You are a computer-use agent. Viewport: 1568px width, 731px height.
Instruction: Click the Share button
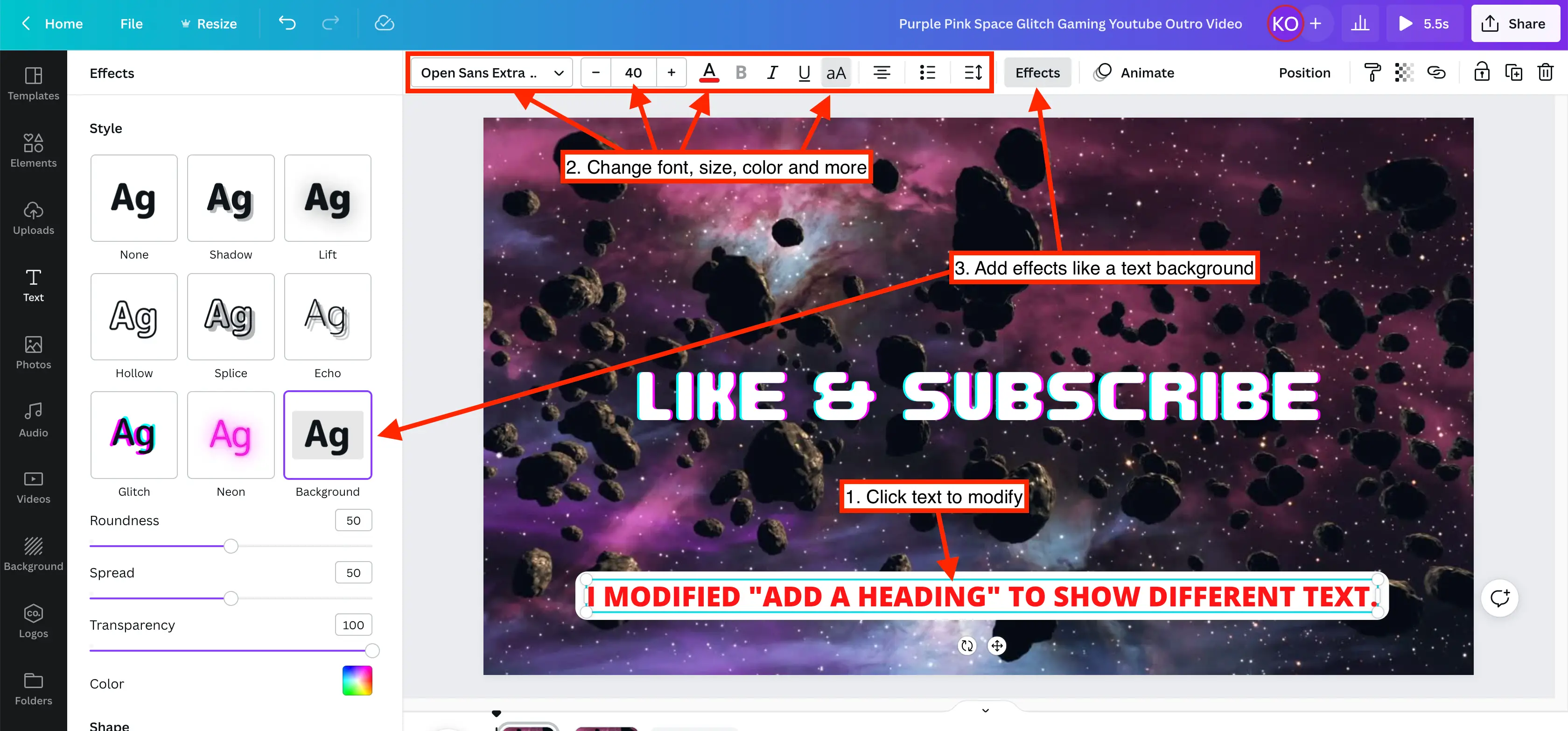(x=1515, y=24)
